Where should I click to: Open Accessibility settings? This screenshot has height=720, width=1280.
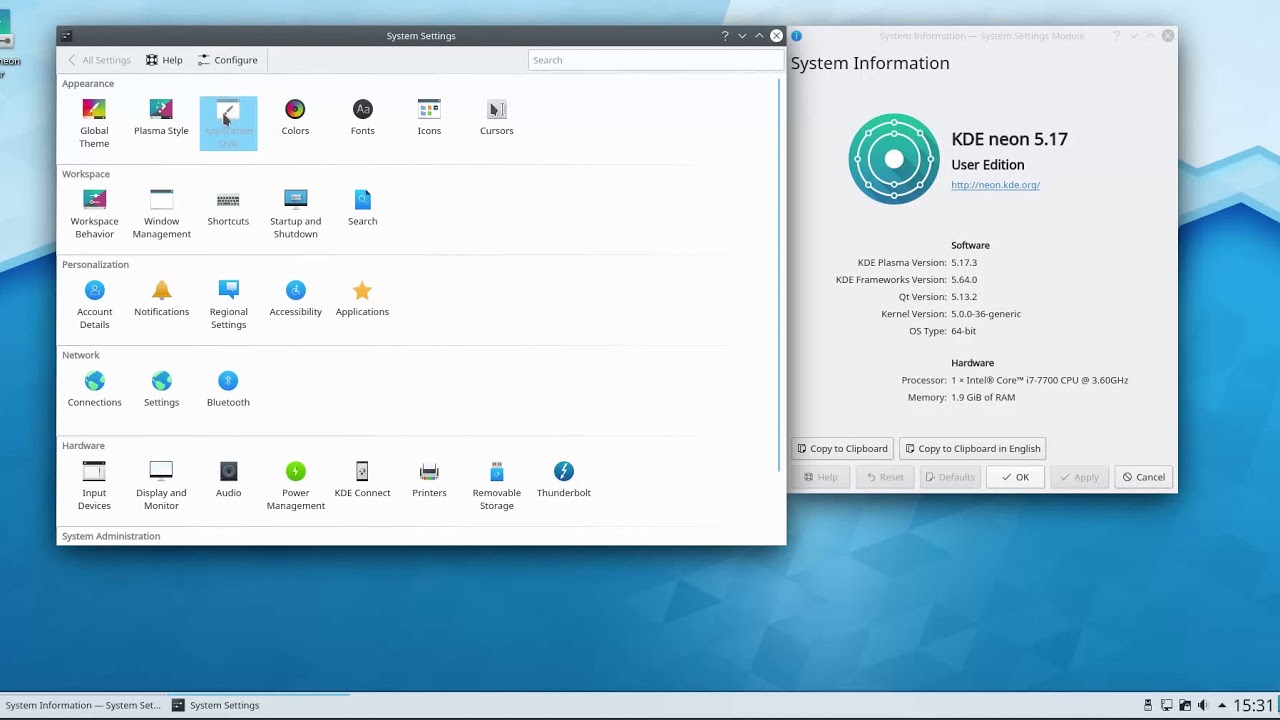click(295, 299)
